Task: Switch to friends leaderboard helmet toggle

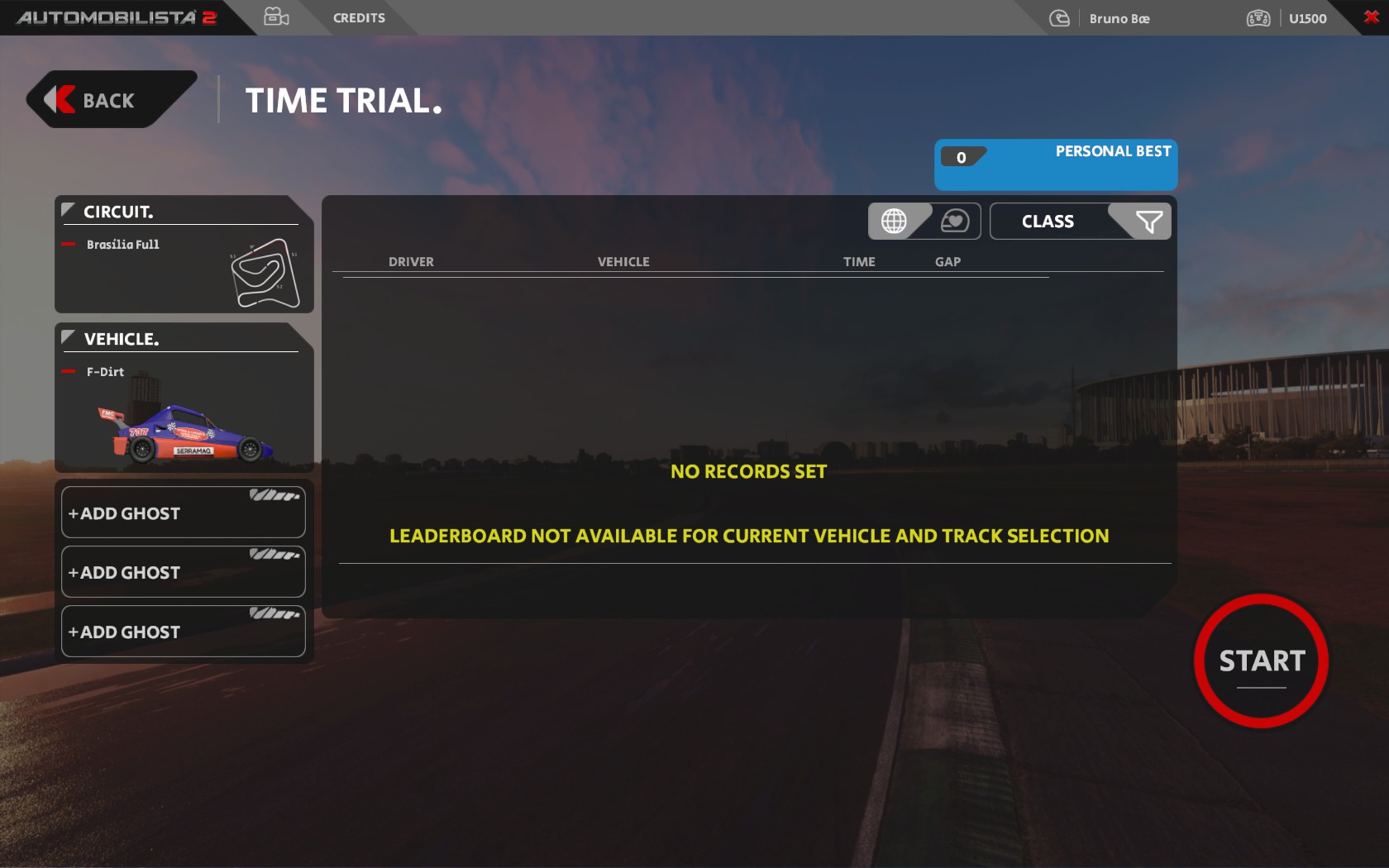Action: click(955, 221)
